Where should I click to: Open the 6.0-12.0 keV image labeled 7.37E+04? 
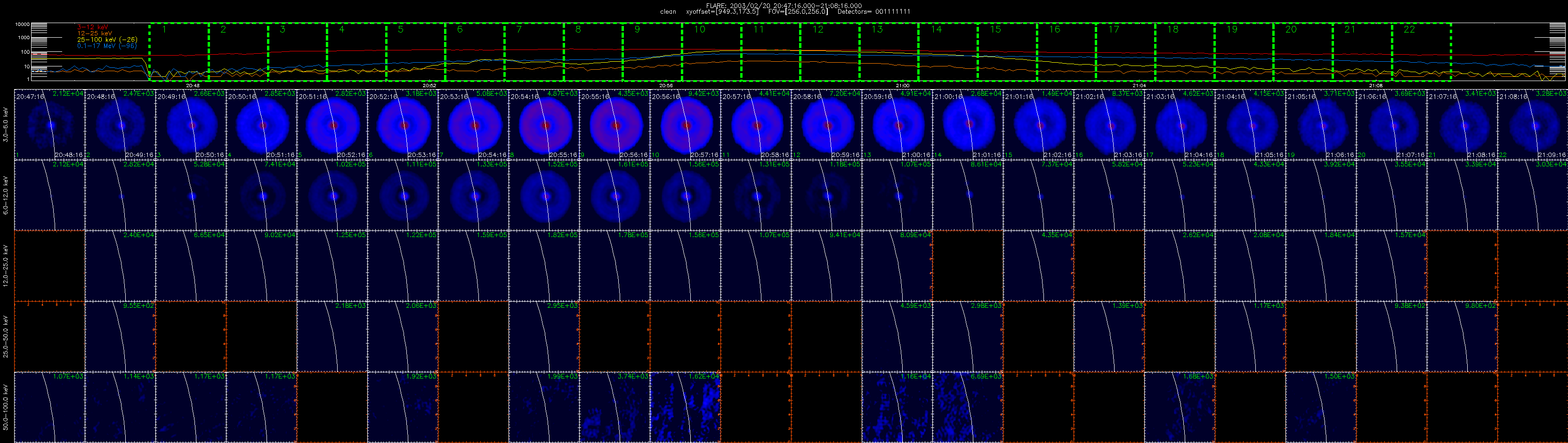[x=1038, y=195]
